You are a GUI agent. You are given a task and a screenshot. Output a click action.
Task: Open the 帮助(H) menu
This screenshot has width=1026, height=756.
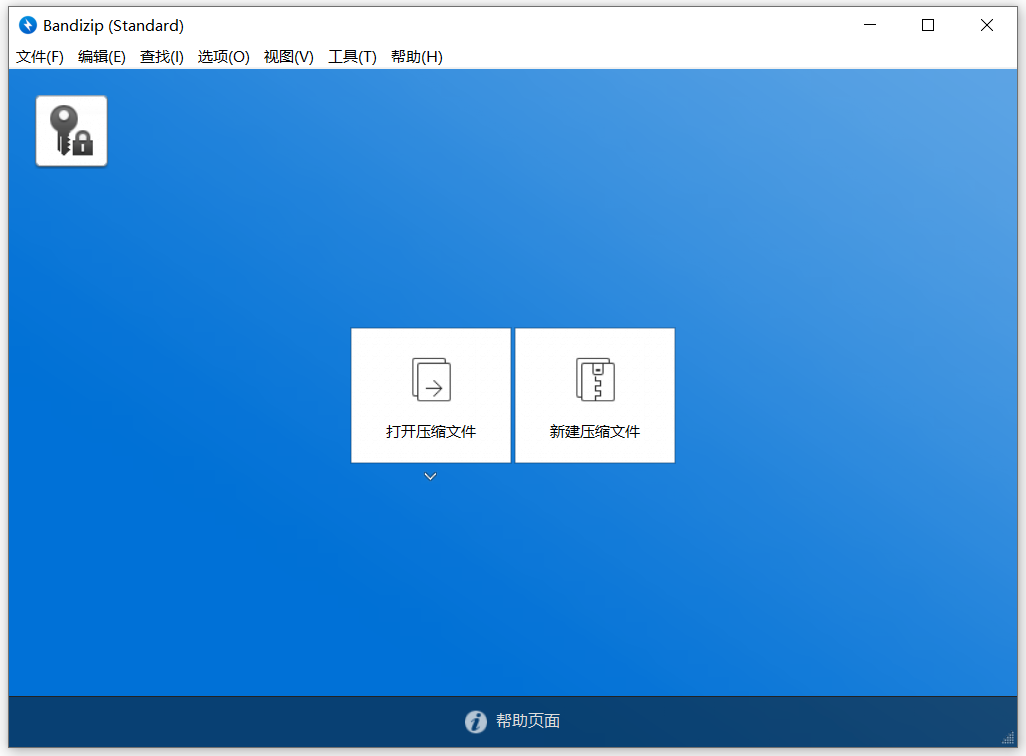pyautogui.click(x=417, y=57)
